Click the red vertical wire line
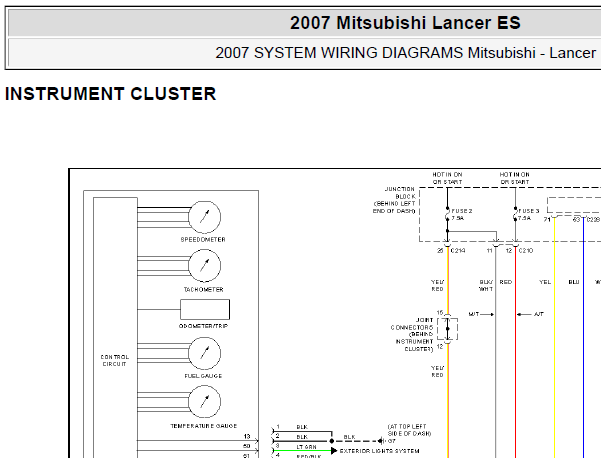601x458 pixels. [516, 353]
